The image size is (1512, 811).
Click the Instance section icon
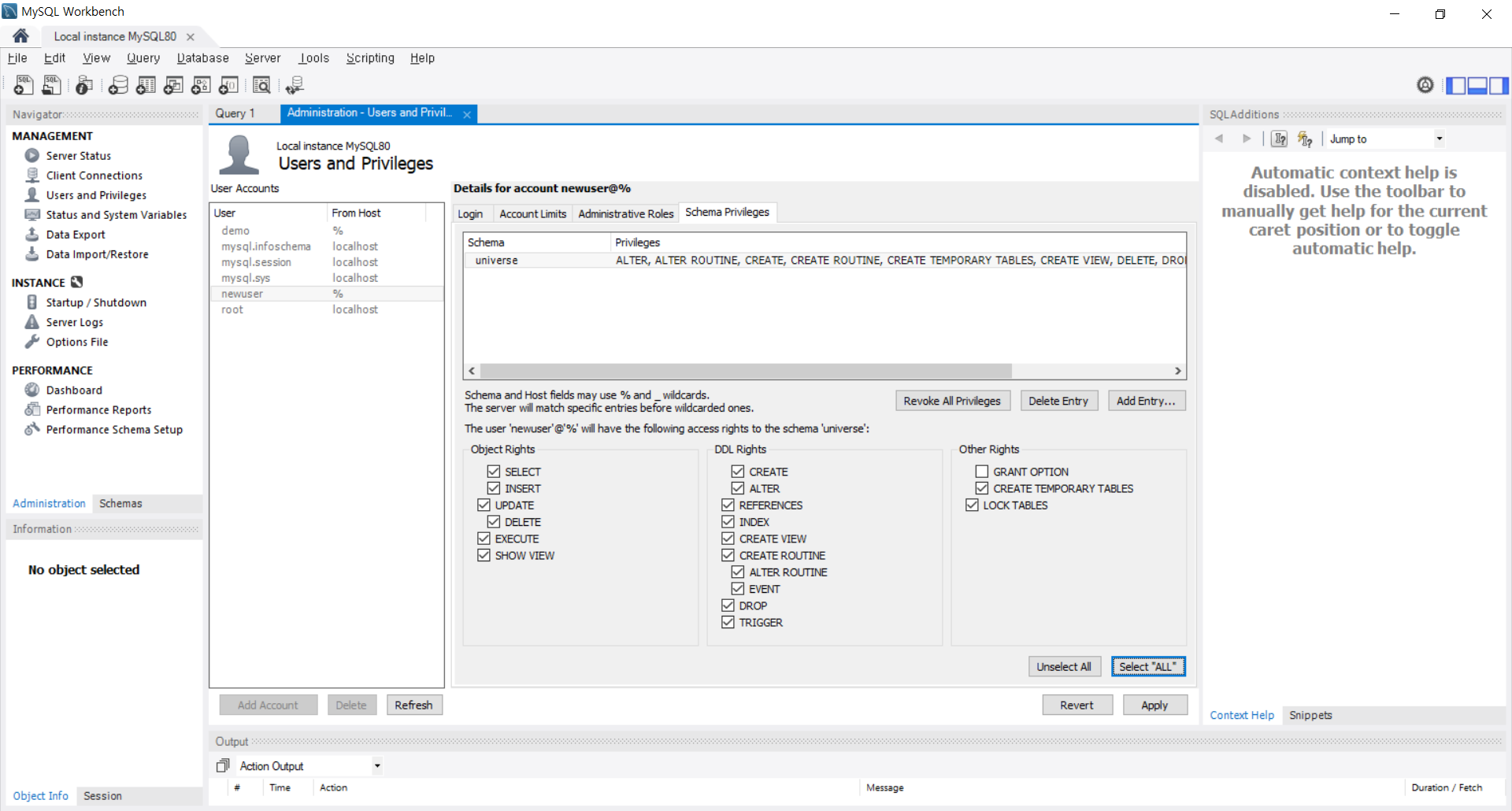coord(76,282)
